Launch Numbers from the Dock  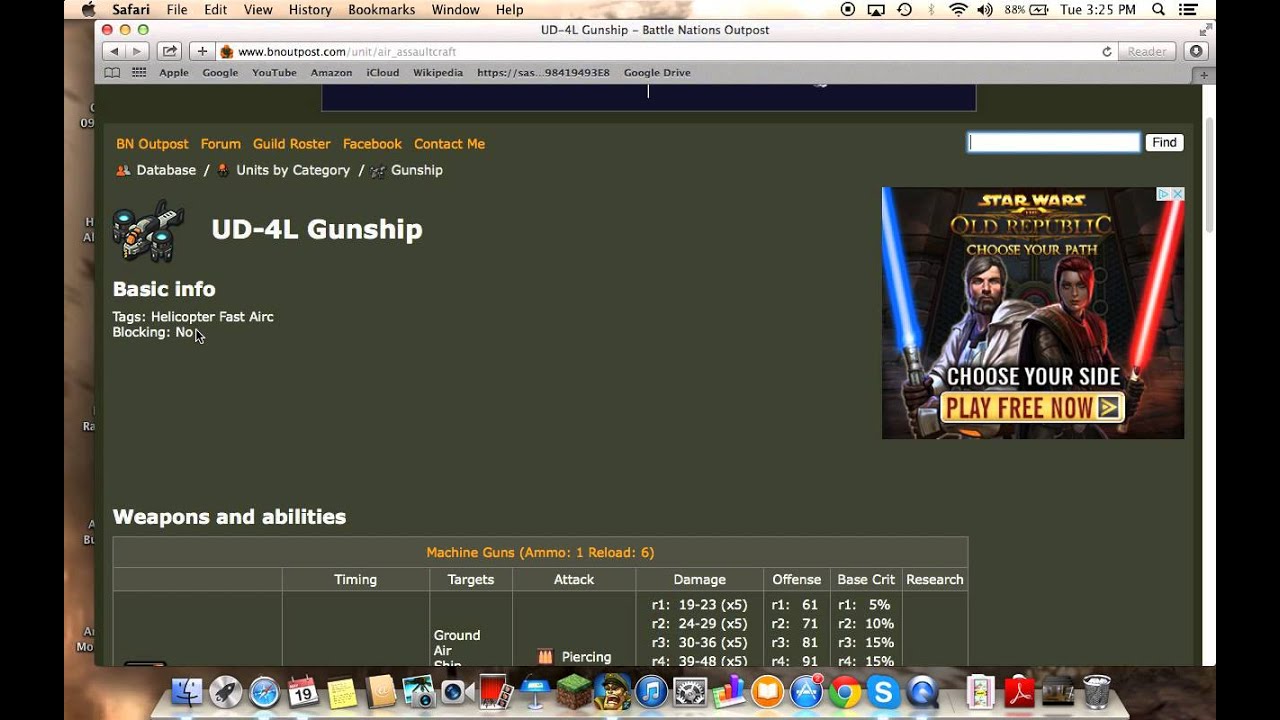(x=729, y=692)
